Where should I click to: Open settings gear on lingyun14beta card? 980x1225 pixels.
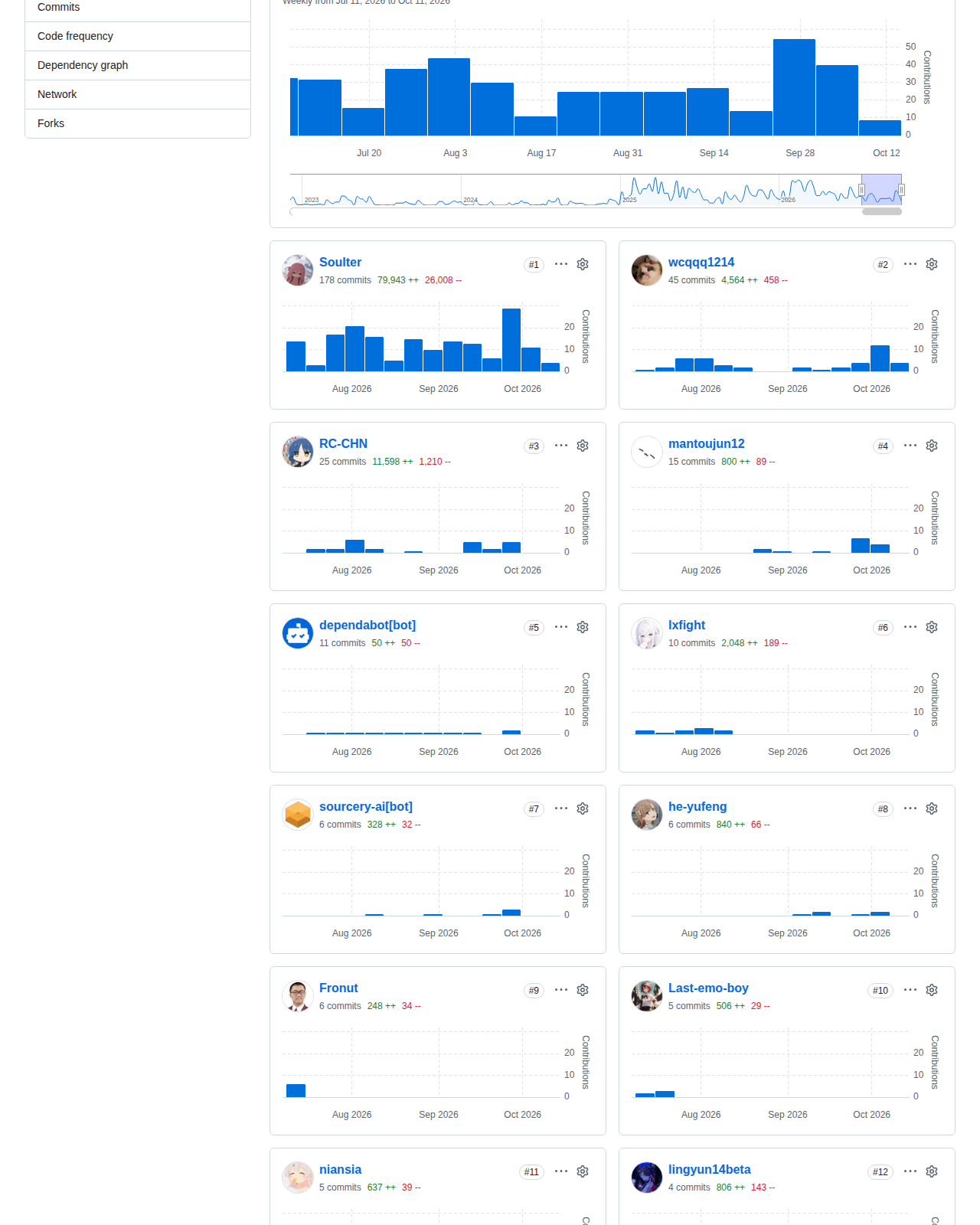coord(932,1171)
